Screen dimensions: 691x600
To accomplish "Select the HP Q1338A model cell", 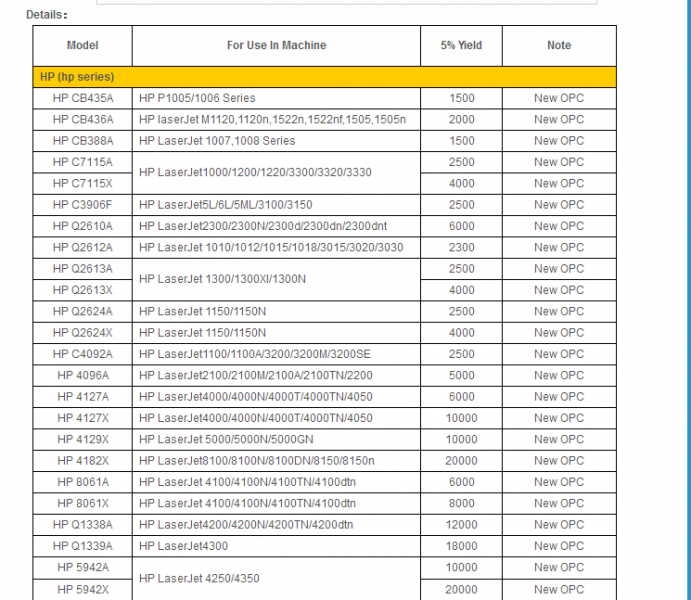I will point(83,525).
